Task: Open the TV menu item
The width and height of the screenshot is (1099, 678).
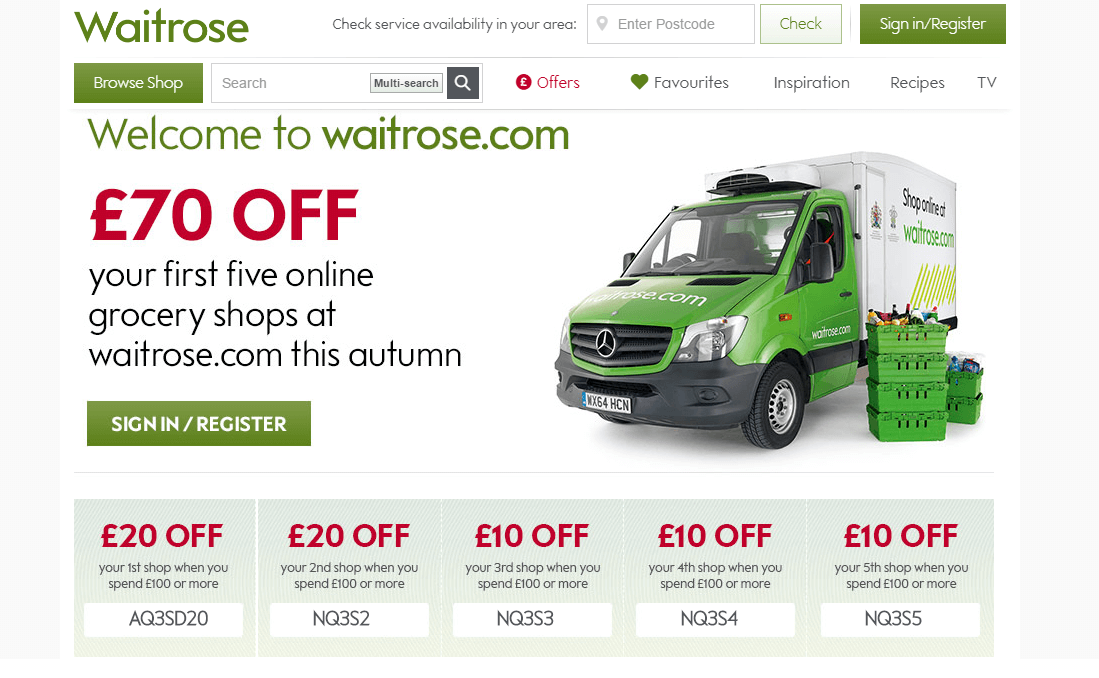Action: coord(986,83)
